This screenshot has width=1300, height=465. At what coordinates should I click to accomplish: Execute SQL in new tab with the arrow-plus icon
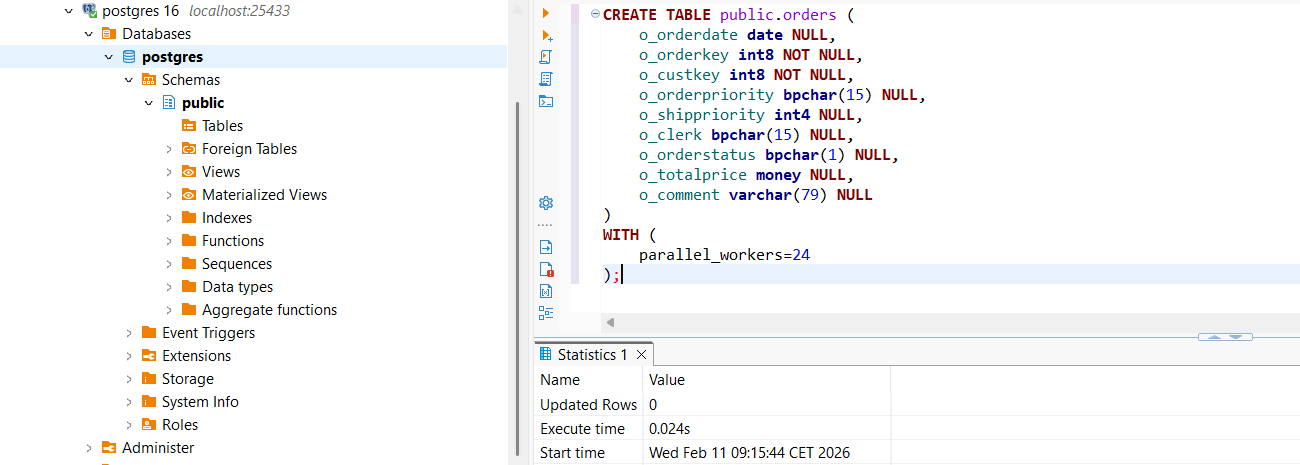click(x=546, y=35)
